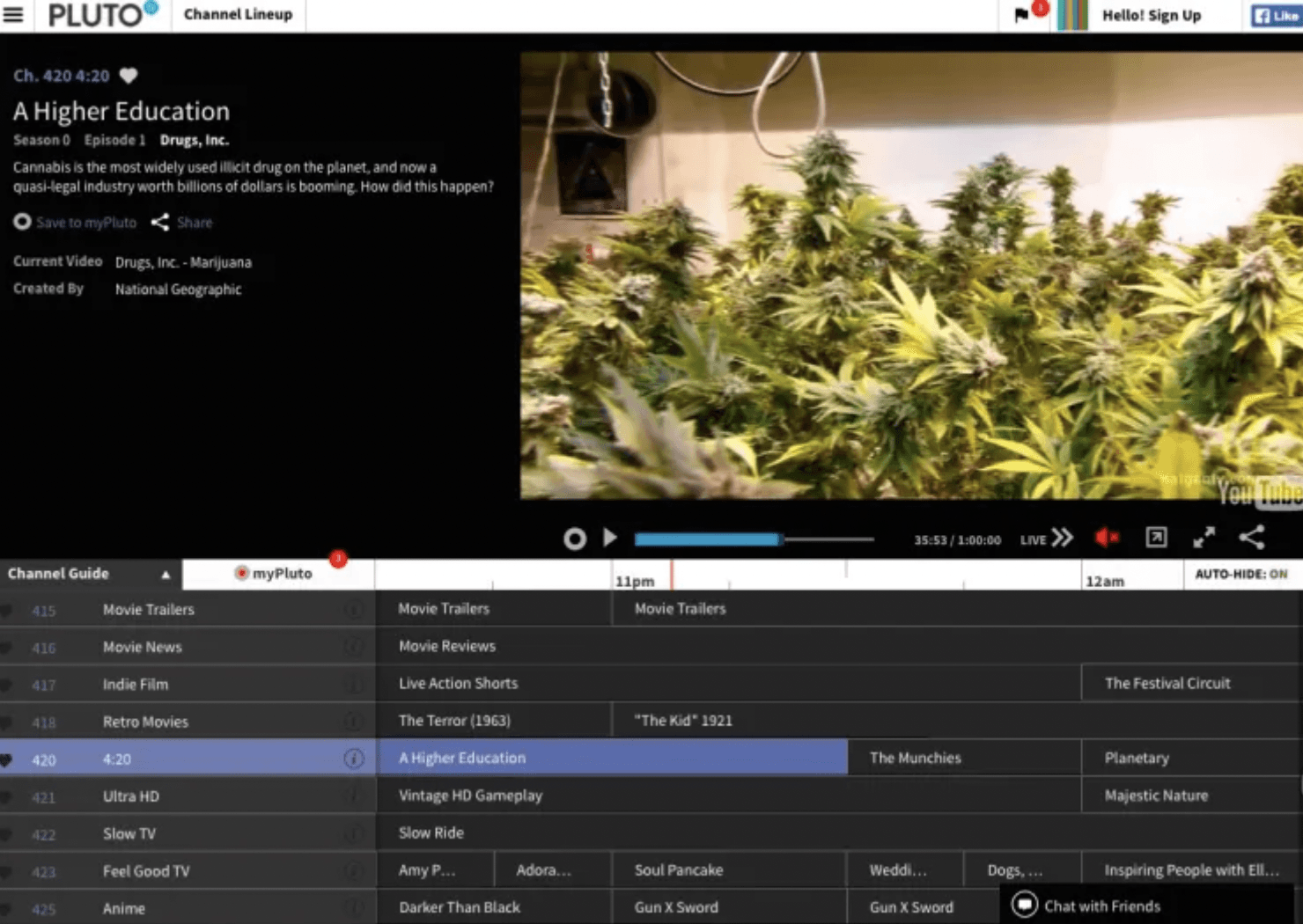Click the 11pm timeline marker

(635, 582)
